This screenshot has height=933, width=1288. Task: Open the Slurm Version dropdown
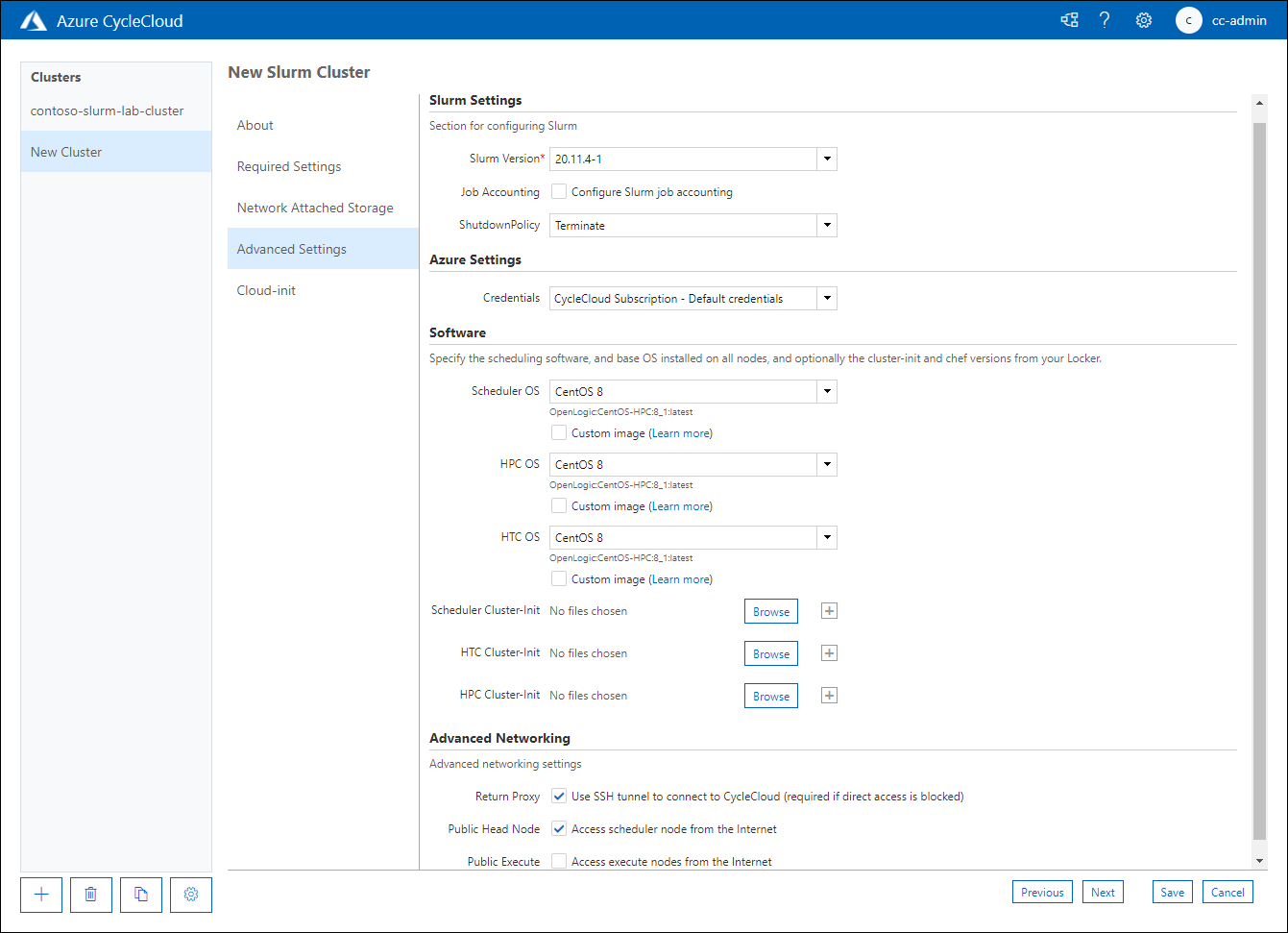point(826,159)
